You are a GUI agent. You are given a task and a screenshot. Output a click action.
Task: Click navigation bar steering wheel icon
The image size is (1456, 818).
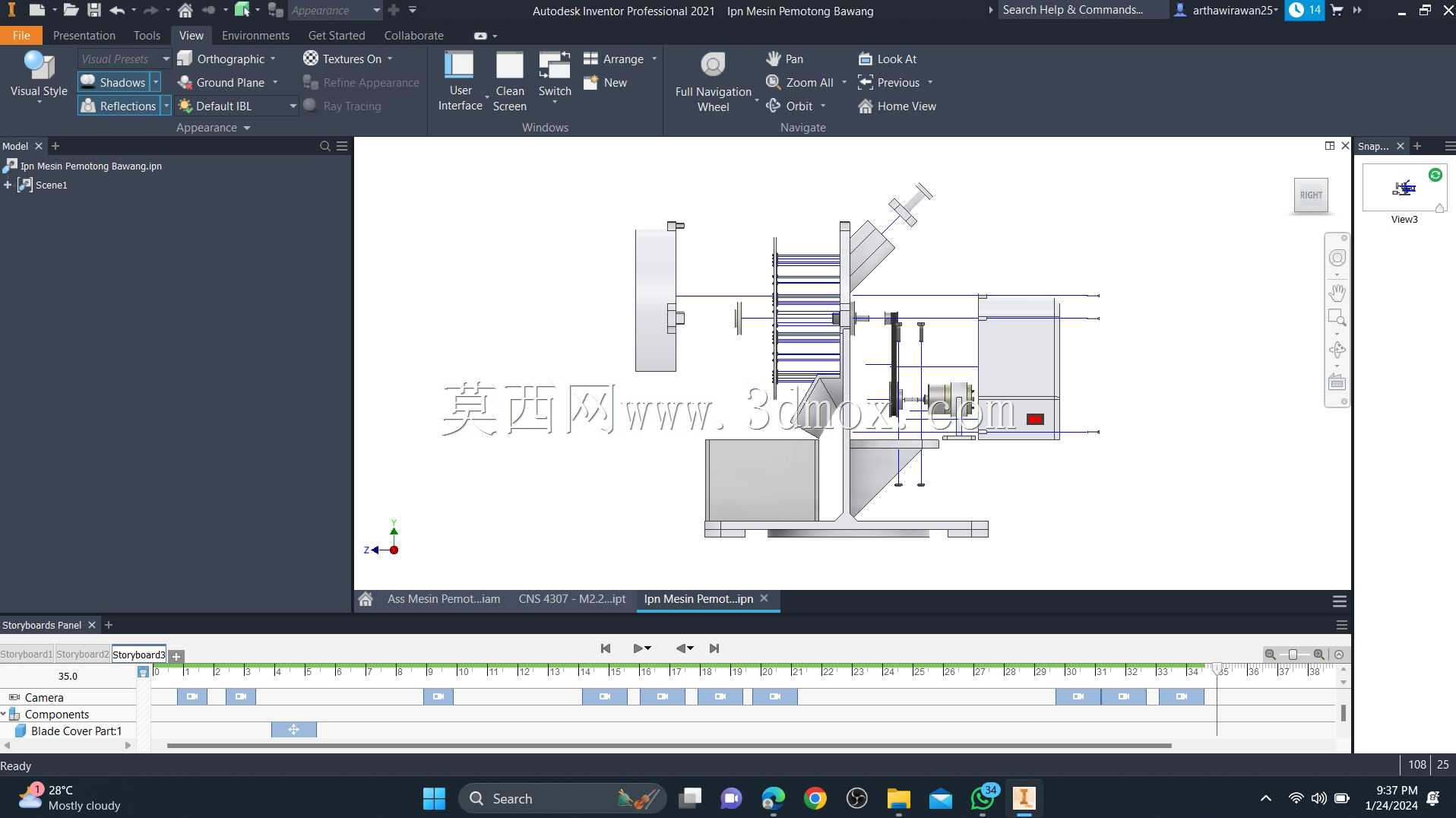(x=1337, y=258)
